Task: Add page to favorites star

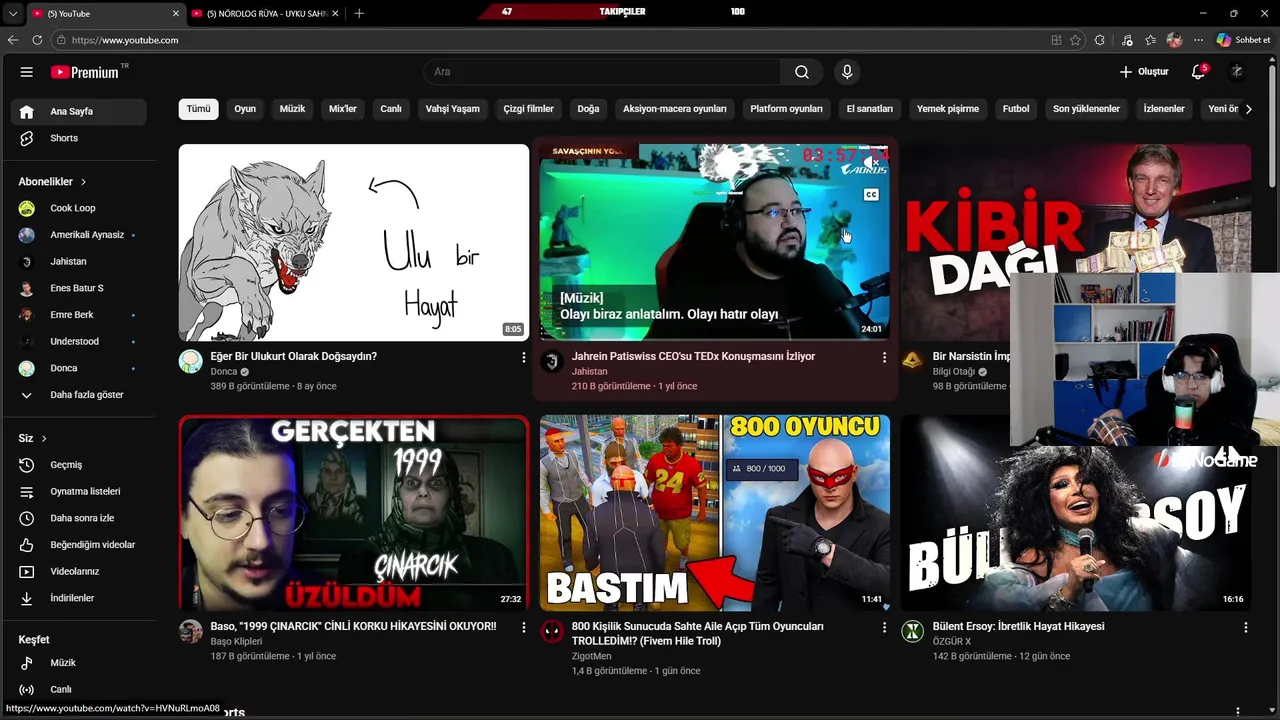Action: pos(1075,40)
